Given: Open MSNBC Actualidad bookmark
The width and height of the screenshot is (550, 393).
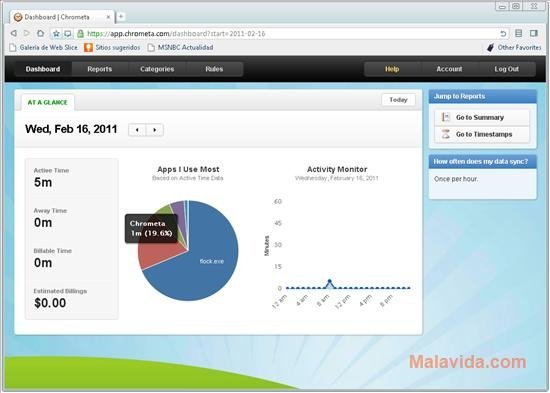Looking at the screenshot, I should point(180,47).
